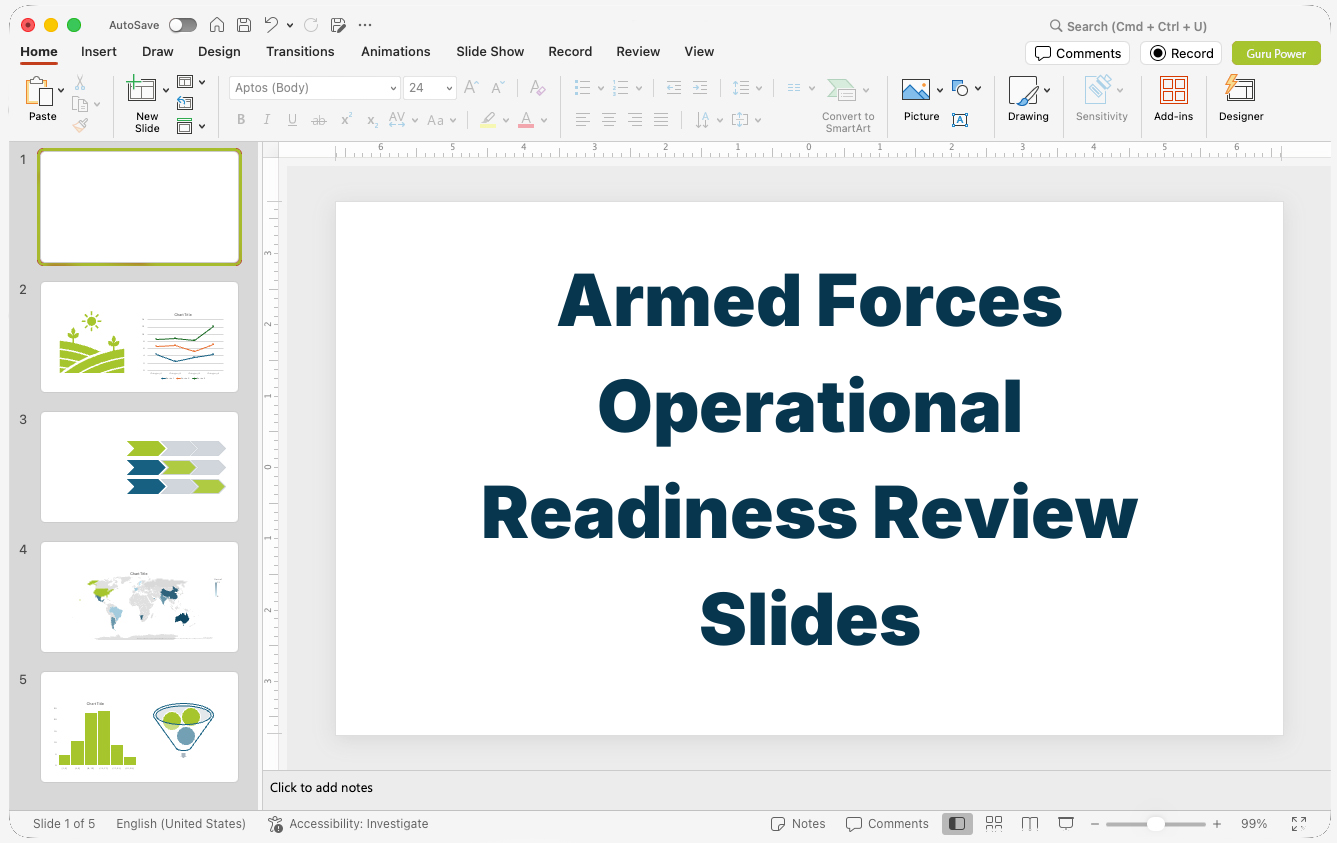Toggle Strikethrough formatting
Screen dimensions: 1337x843
[319, 120]
